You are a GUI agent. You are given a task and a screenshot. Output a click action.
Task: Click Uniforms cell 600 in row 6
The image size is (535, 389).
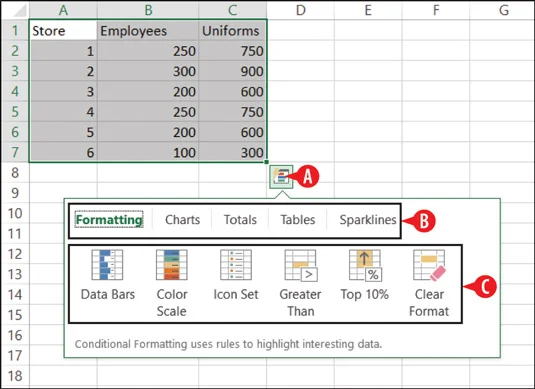coord(233,132)
